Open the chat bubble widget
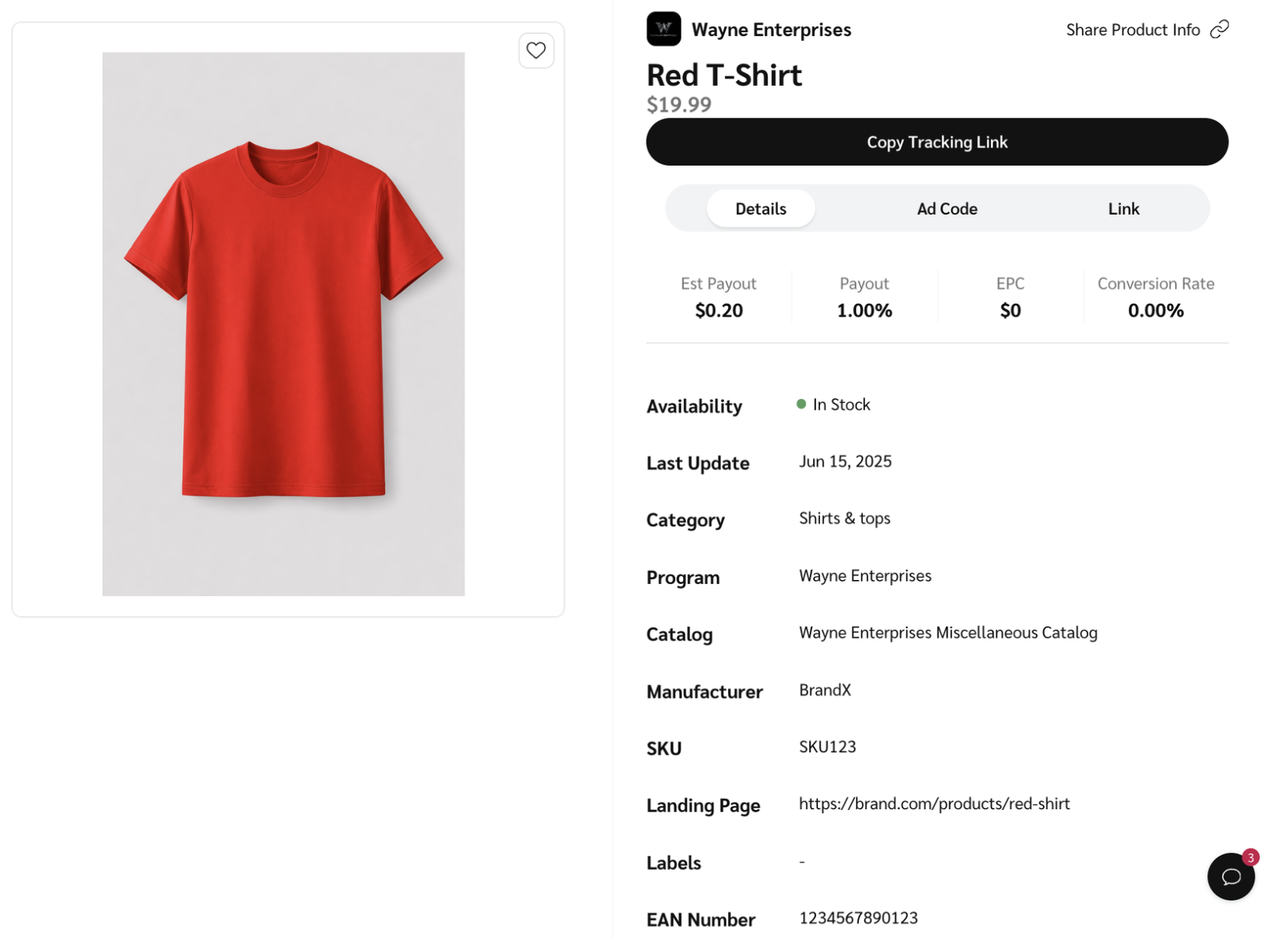This screenshot has width=1288, height=939. (x=1230, y=877)
